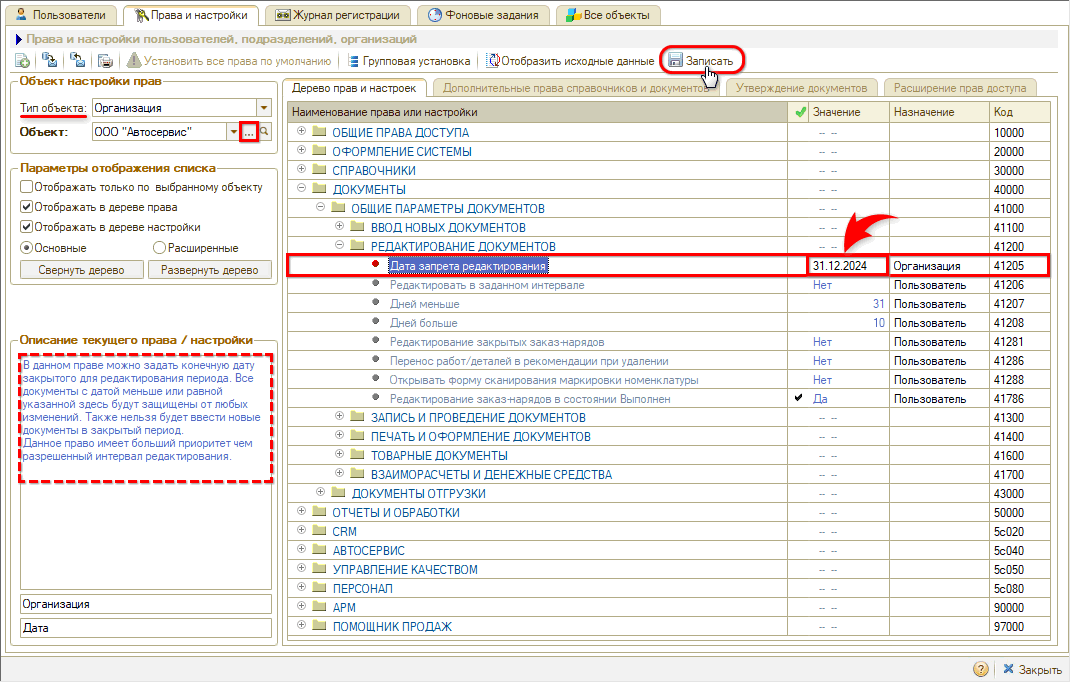Select the Расширенные radio button

click(x=159, y=247)
